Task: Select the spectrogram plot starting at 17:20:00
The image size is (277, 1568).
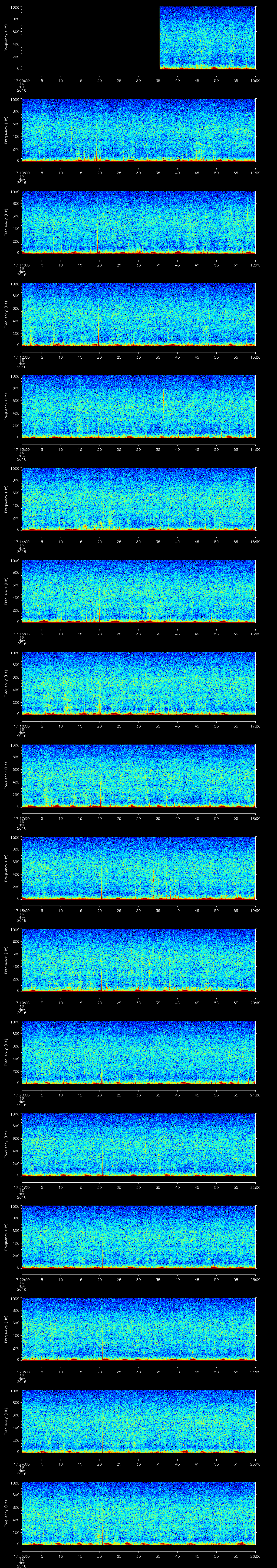Action: tap(139, 1052)
